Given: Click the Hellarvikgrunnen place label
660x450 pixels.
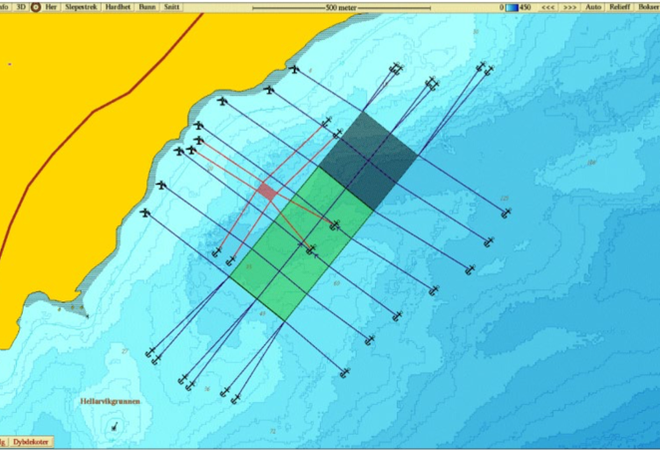Looking at the screenshot, I should coord(110,401).
